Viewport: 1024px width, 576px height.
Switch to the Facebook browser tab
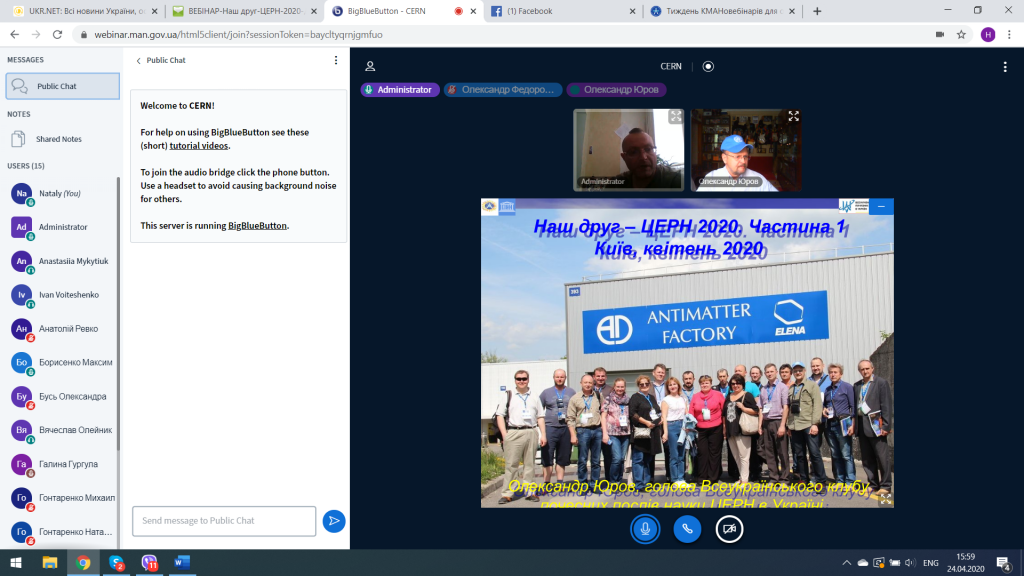pyautogui.click(x=562, y=11)
